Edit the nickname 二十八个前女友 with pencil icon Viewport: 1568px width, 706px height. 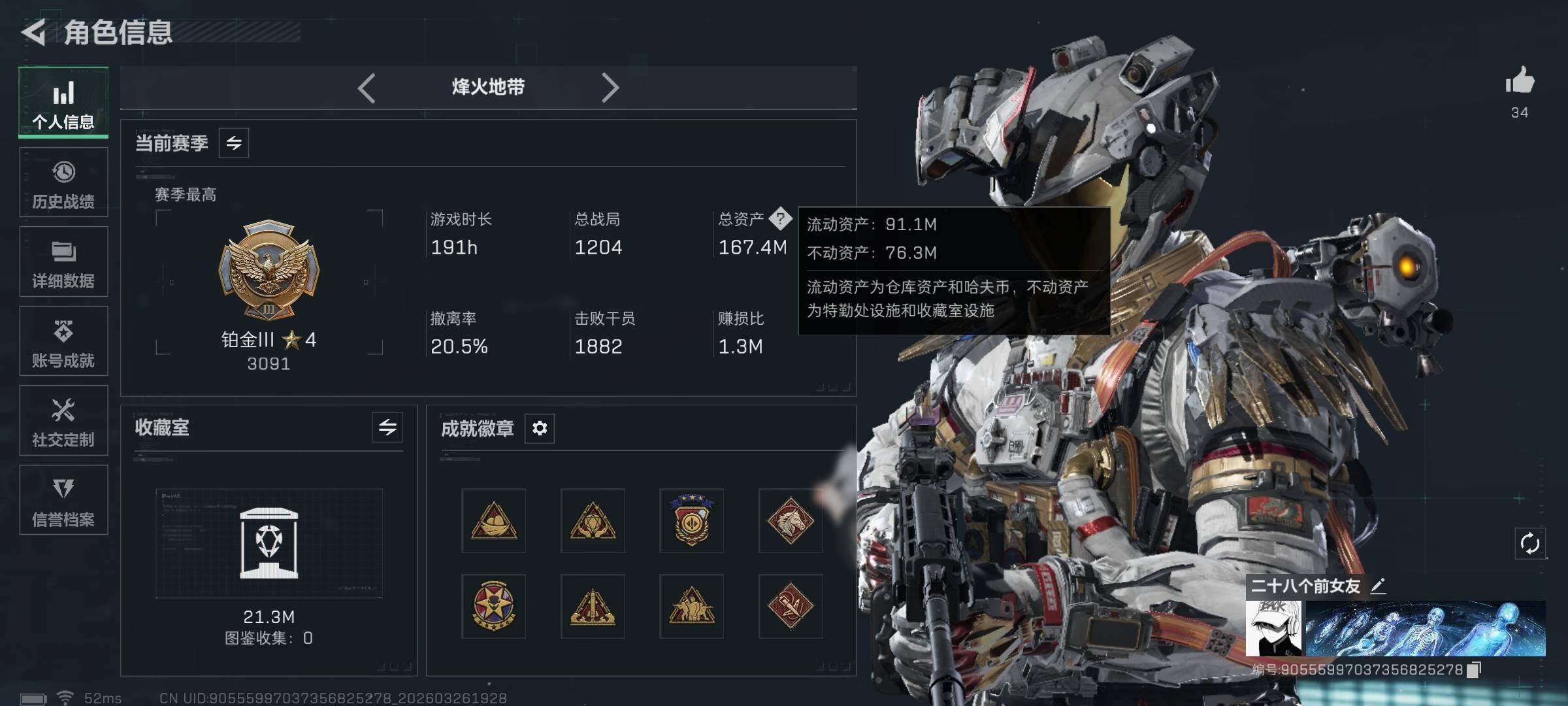point(1378,586)
